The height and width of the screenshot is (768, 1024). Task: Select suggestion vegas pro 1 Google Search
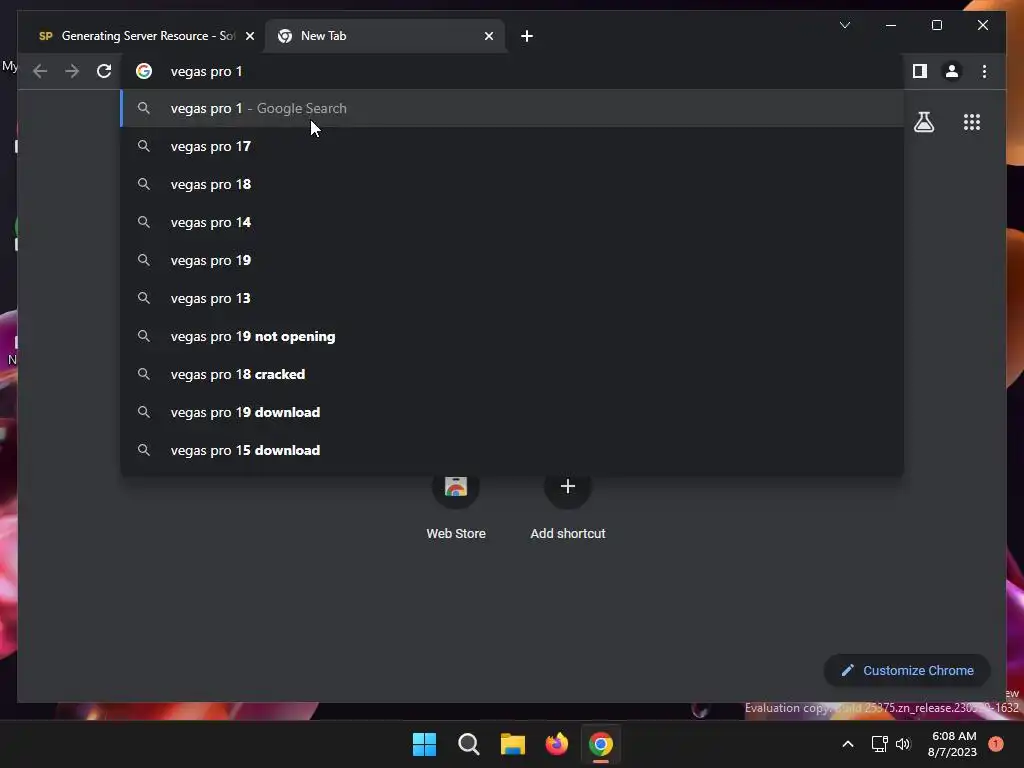click(513, 108)
